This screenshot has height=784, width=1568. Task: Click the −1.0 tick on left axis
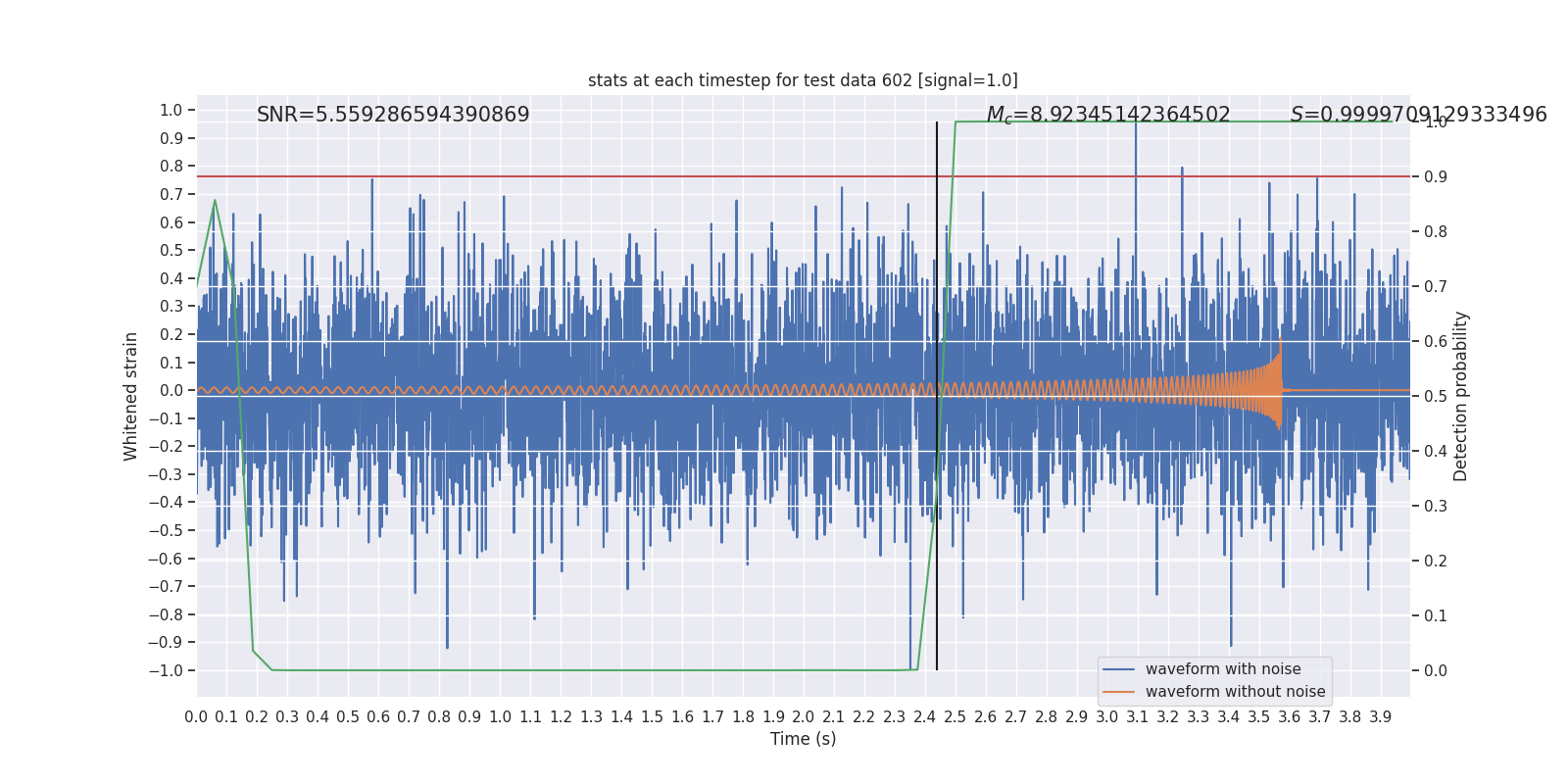[x=166, y=670]
